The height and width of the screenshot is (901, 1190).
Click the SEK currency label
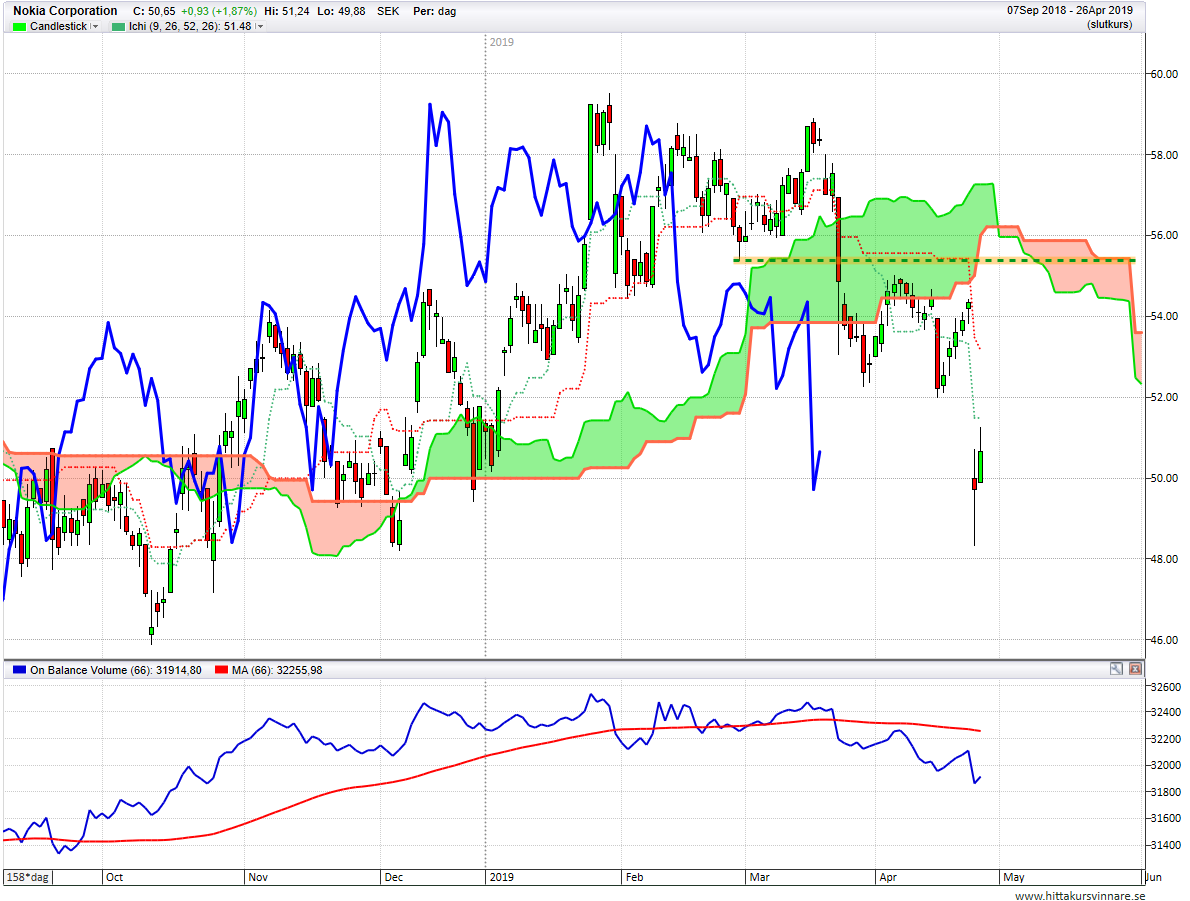[389, 11]
